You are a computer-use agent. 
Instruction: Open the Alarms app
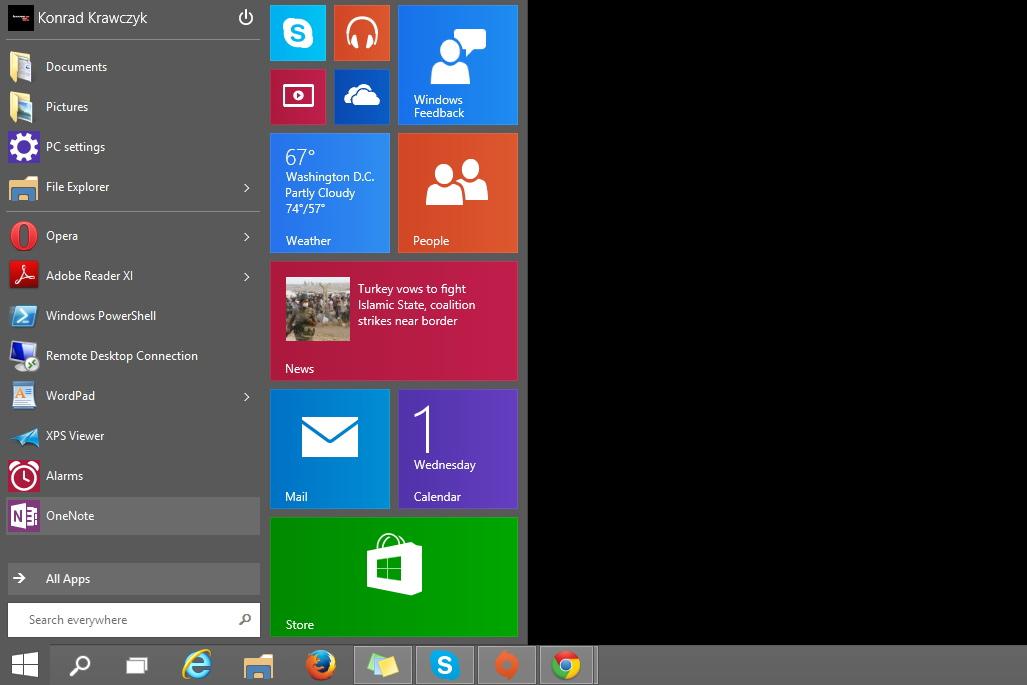click(133, 475)
